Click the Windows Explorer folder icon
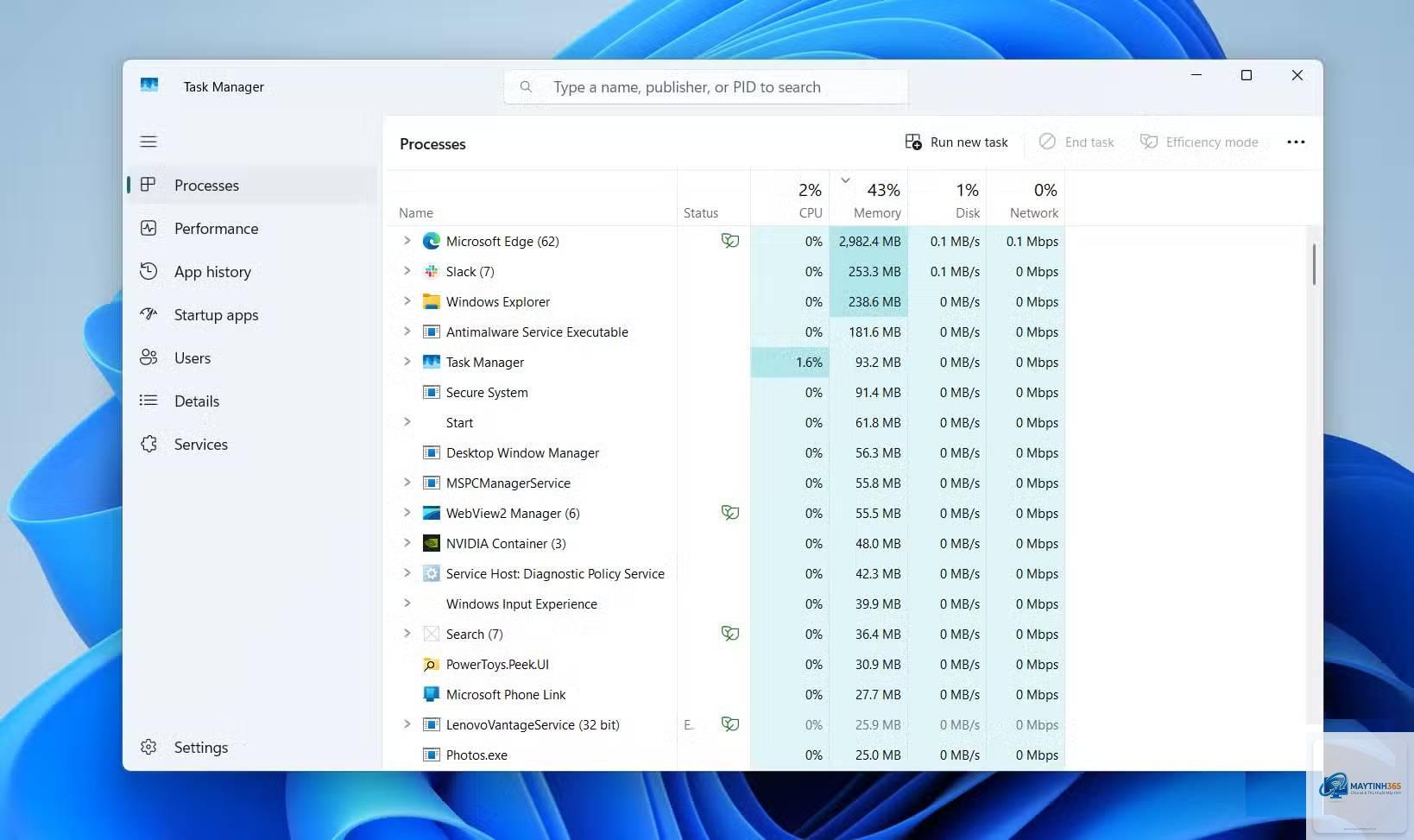Image resolution: width=1414 pixels, height=840 pixels. pos(431,301)
